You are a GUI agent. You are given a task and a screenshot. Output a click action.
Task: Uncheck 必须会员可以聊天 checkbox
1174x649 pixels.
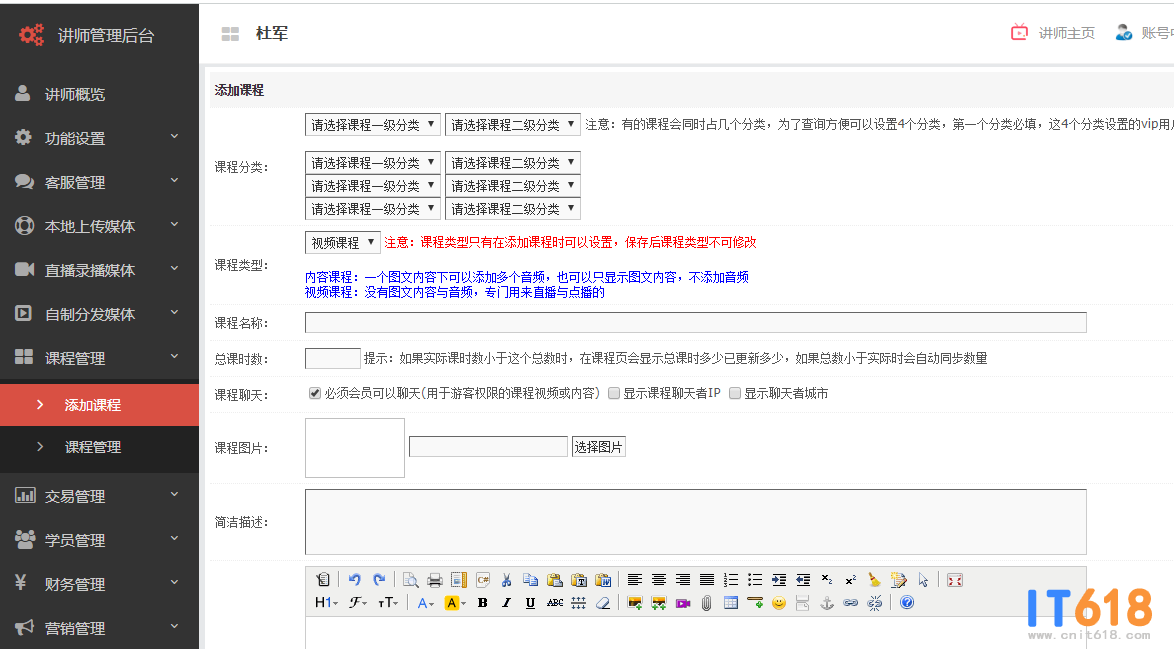[315, 394]
